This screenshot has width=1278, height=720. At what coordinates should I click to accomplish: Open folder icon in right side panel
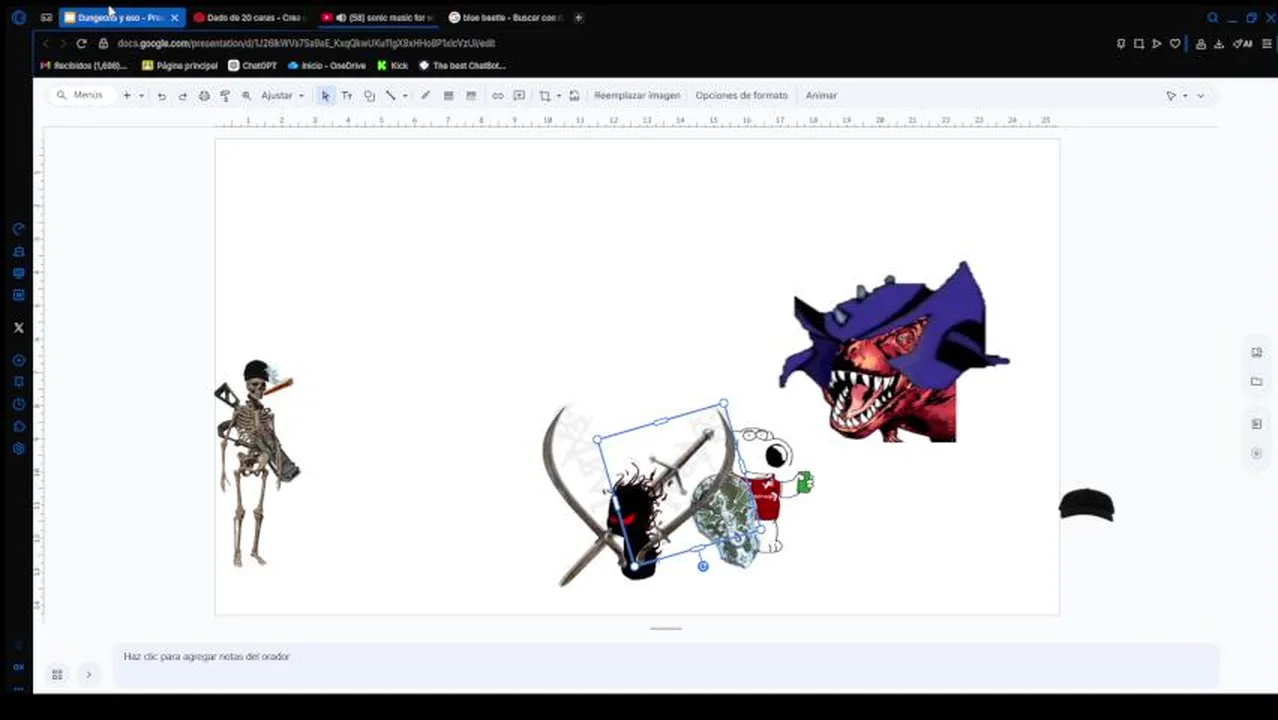coord(1257,382)
